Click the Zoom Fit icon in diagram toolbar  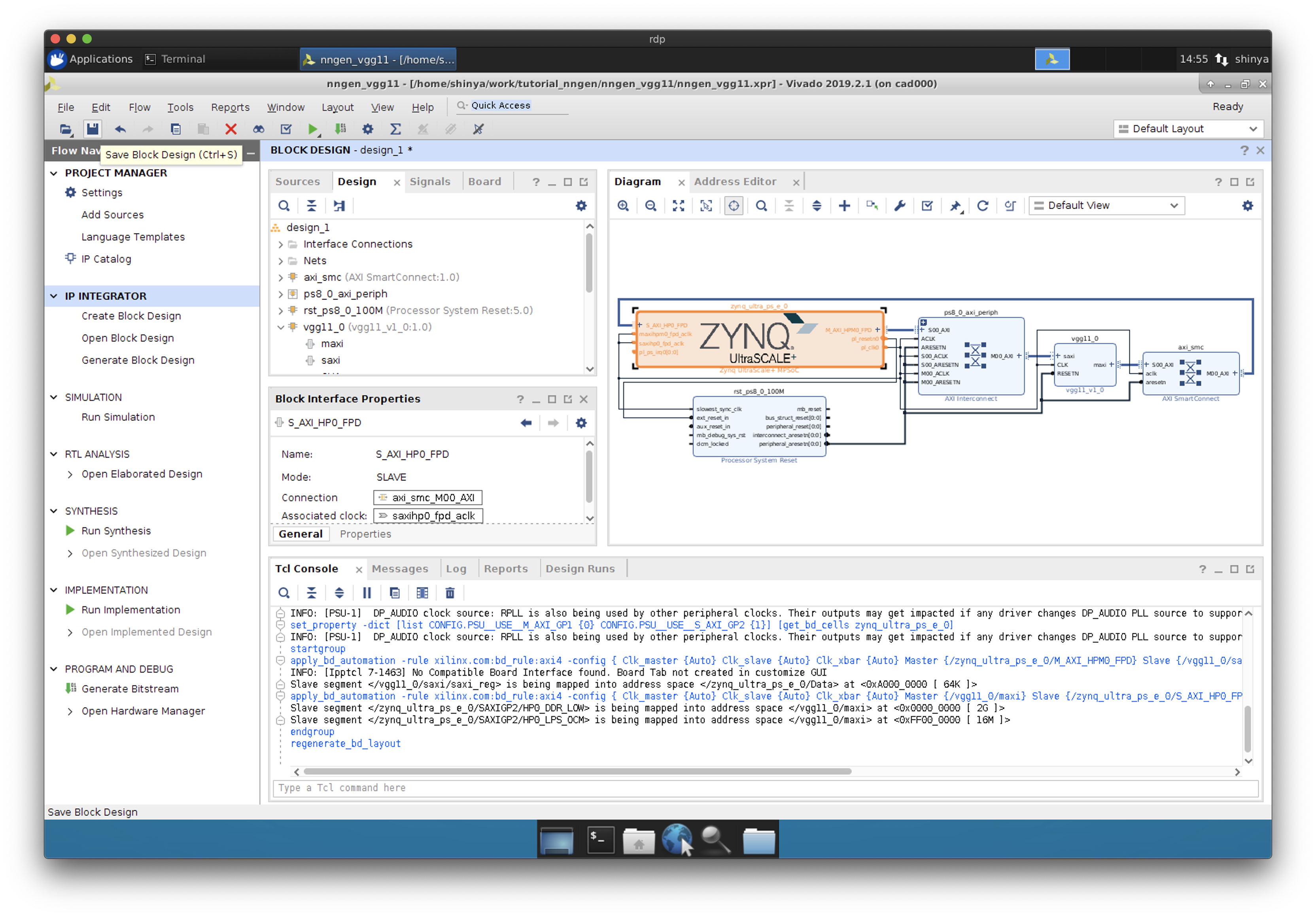click(x=678, y=206)
